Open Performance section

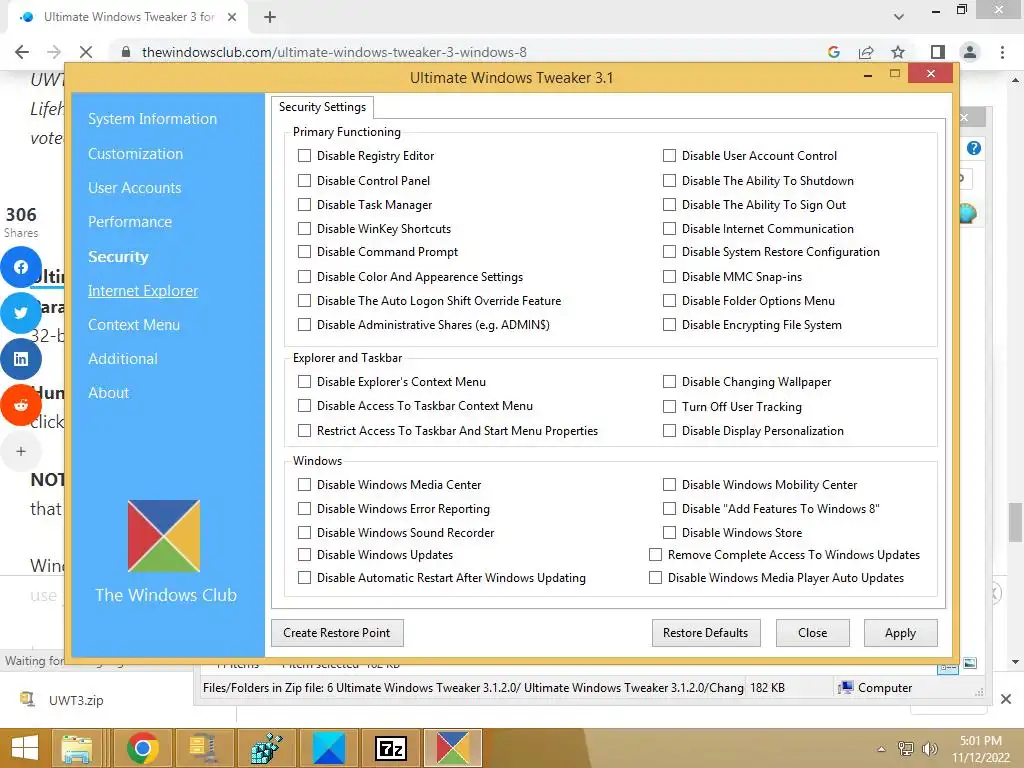130,222
